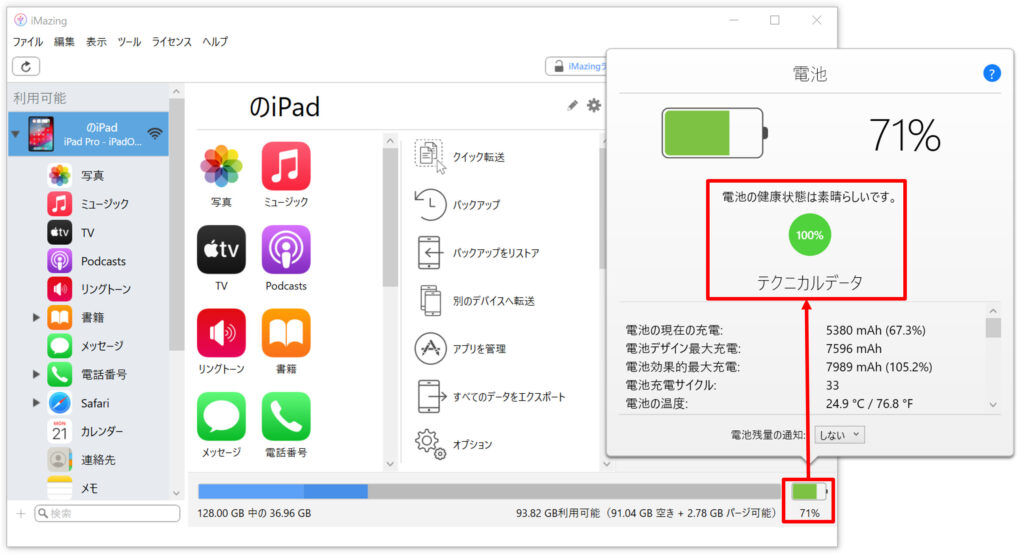This screenshot has height=555, width=1024.
Task: Open the 電池残量の通知 dropdown
Action: (840, 435)
